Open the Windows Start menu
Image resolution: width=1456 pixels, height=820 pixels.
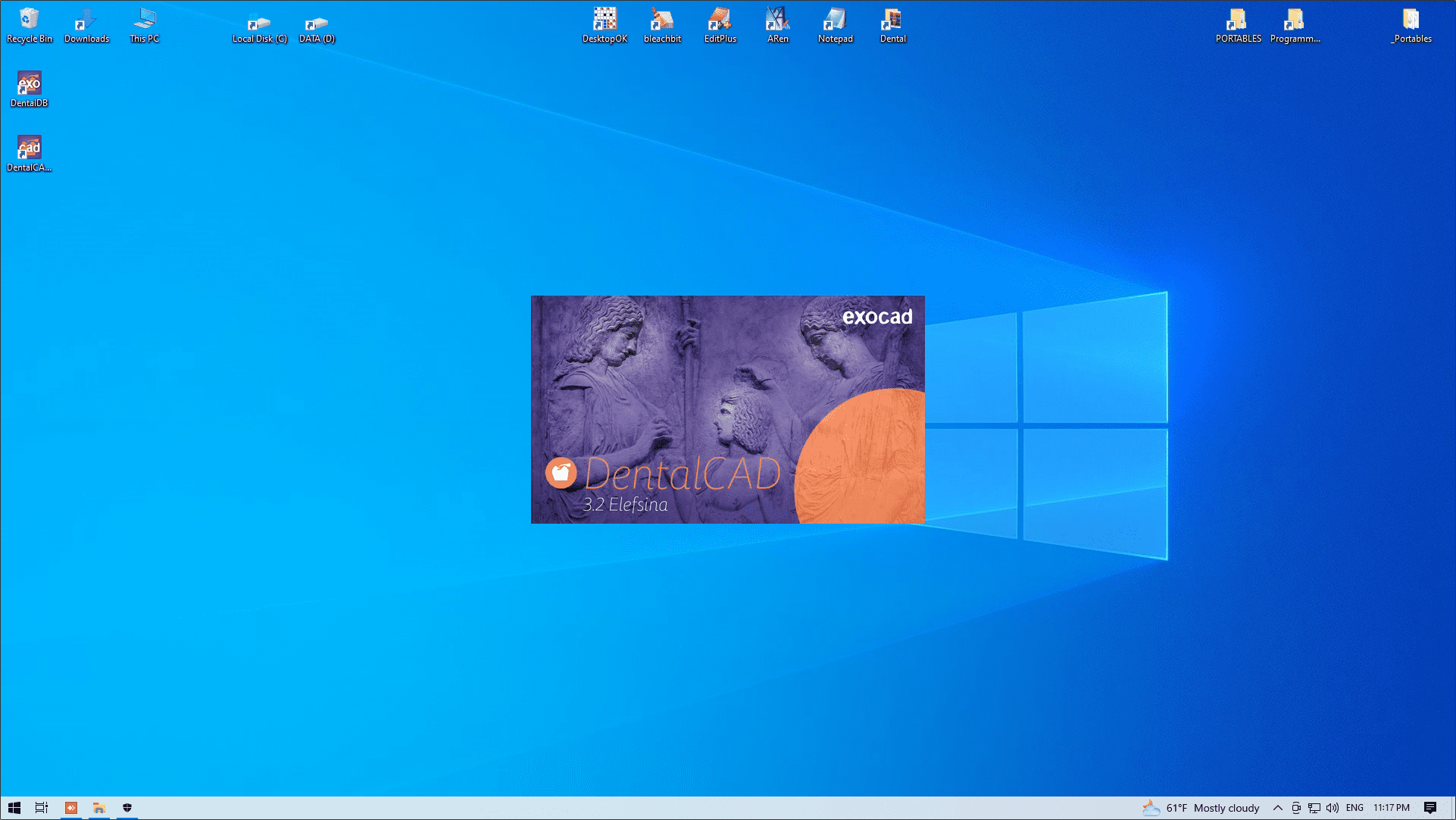pyautogui.click(x=14, y=808)
